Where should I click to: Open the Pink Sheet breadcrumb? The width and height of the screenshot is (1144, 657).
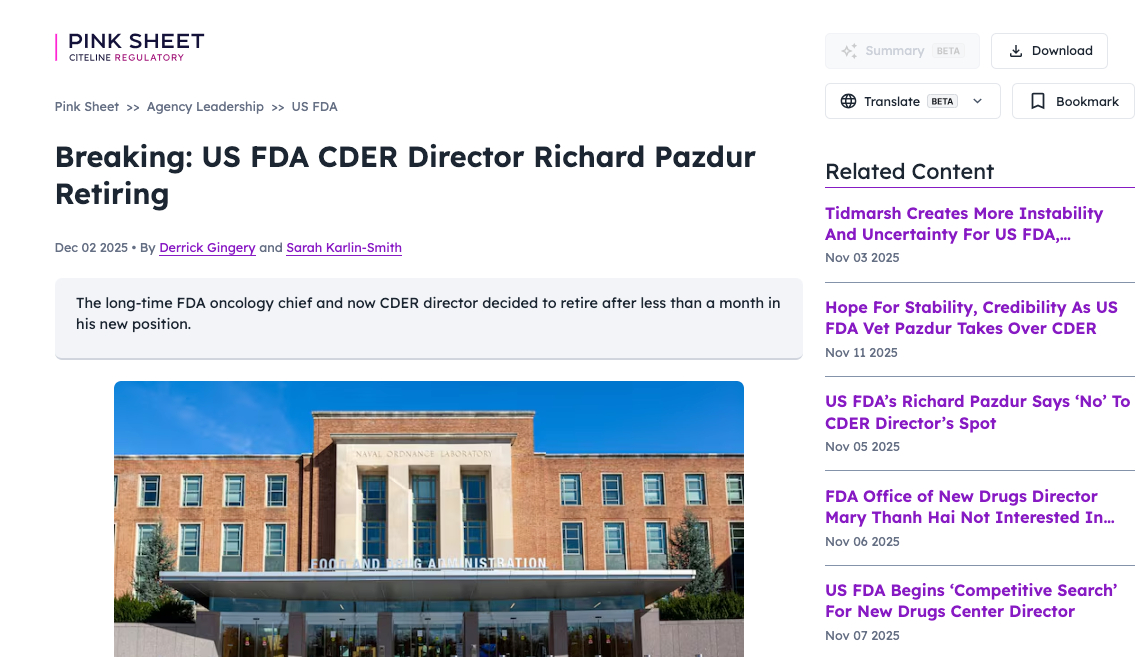click(87, 107)
